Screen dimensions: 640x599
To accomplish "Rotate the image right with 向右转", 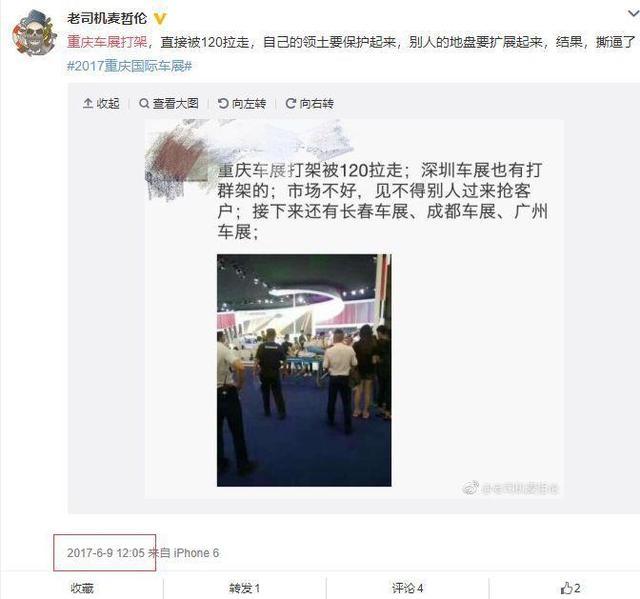I will [x=309, y=104].
